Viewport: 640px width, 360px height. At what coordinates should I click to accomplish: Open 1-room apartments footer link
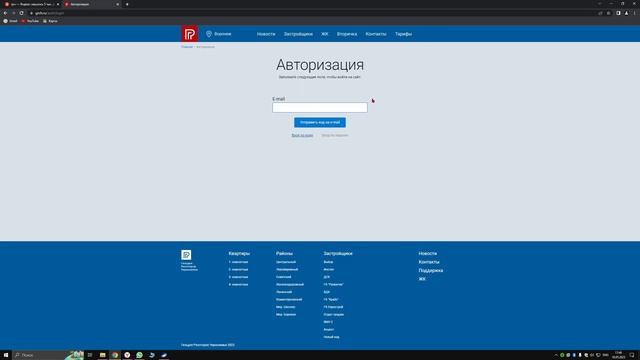coord(238,262)
